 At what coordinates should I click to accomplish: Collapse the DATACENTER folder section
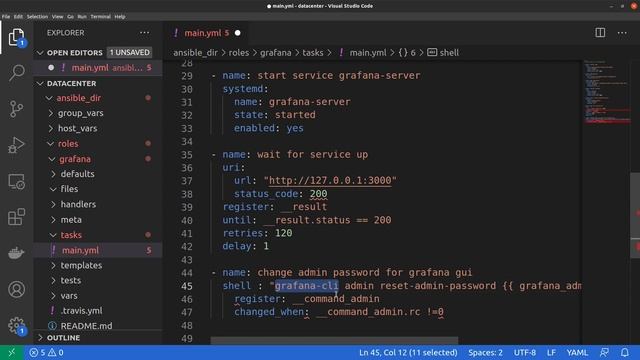40,83
